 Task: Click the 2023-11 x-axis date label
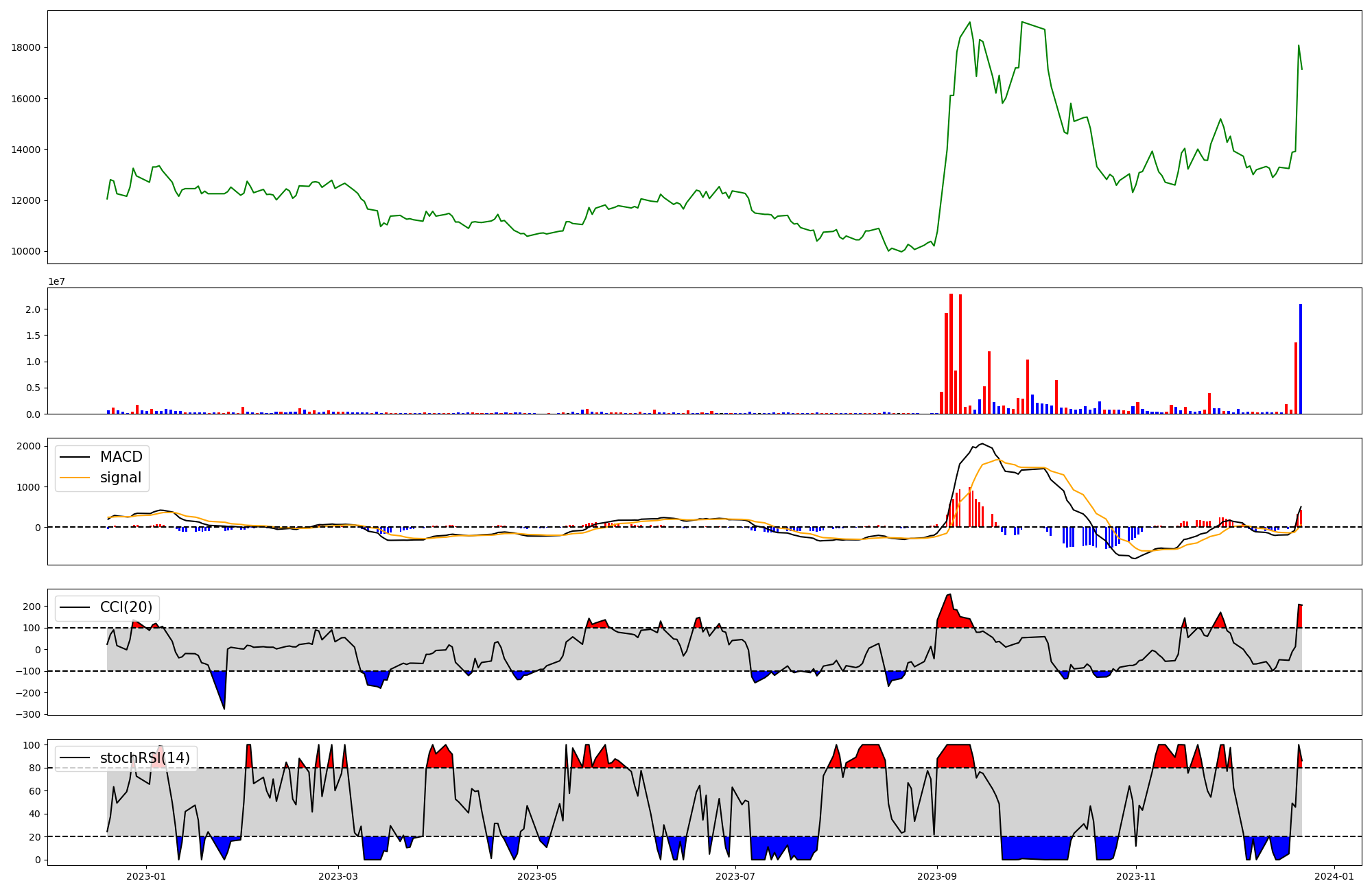pos(1136,876)
